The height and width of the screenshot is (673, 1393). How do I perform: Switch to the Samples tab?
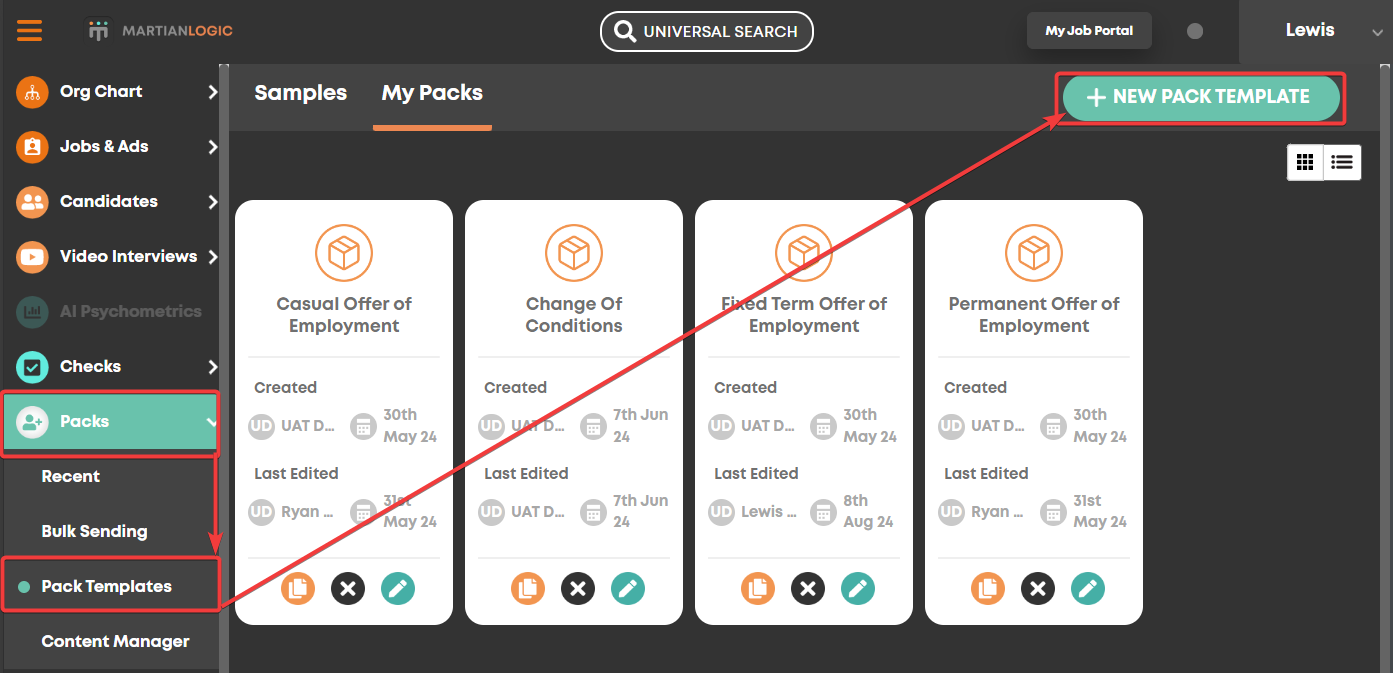tap(300, 93)
